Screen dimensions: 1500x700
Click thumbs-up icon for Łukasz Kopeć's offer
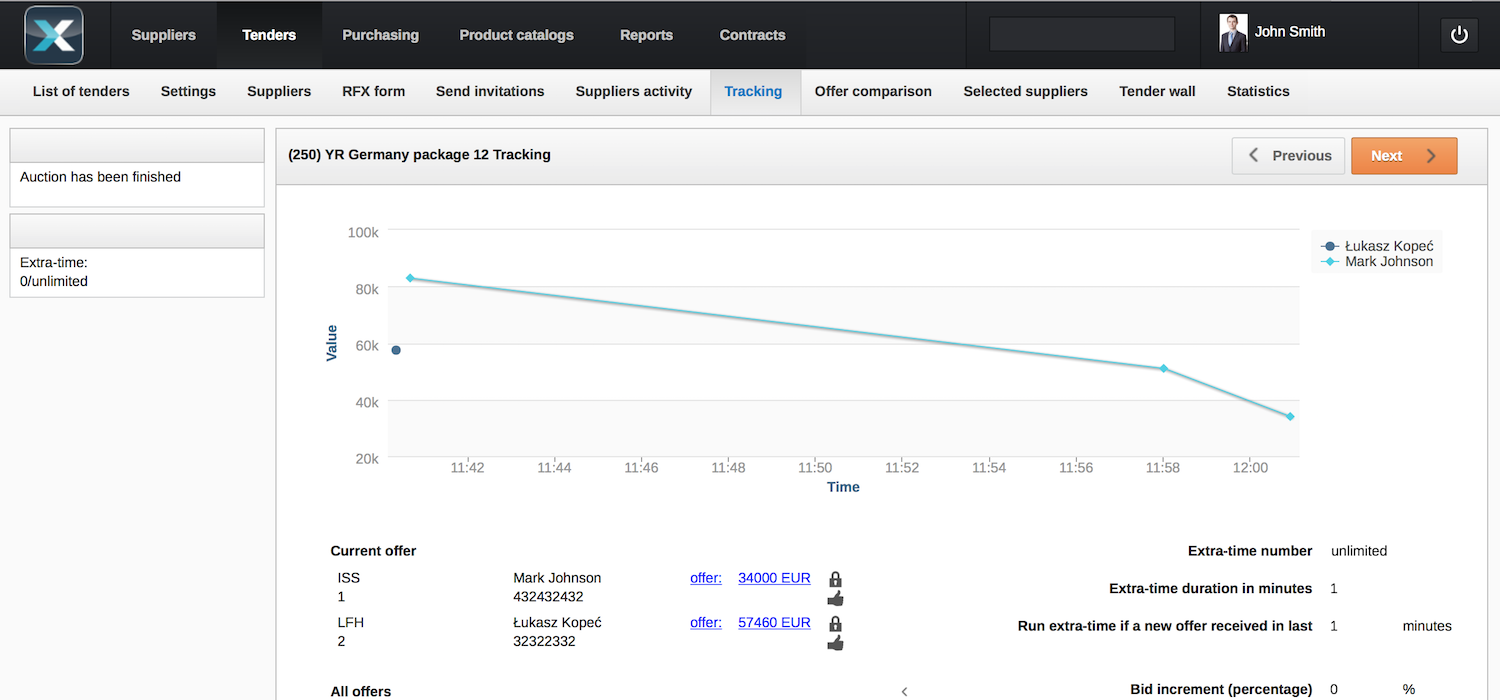[x=835, y=642]
